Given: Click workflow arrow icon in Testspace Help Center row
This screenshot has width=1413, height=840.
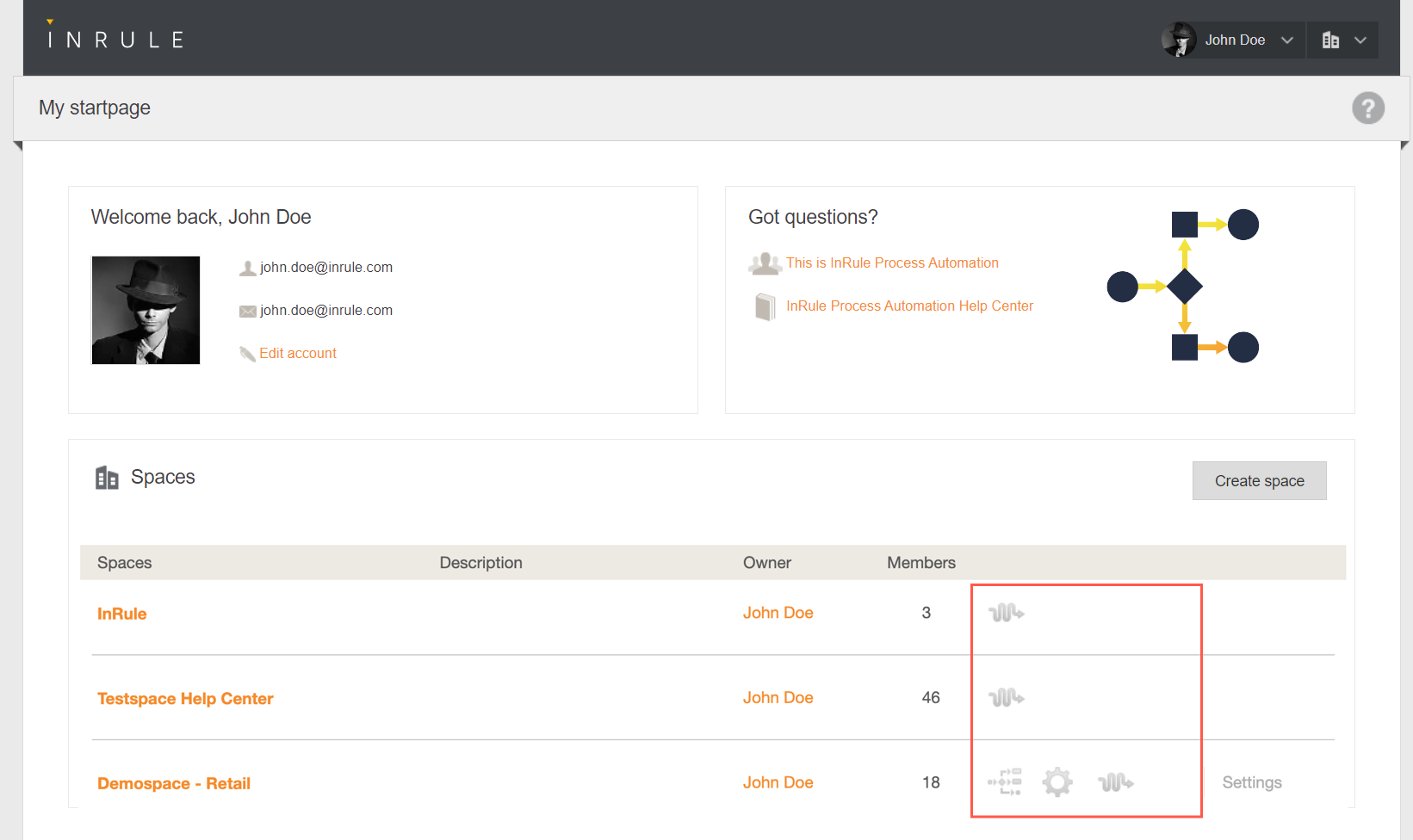Looking at the screenshot, I should 1006,697.
